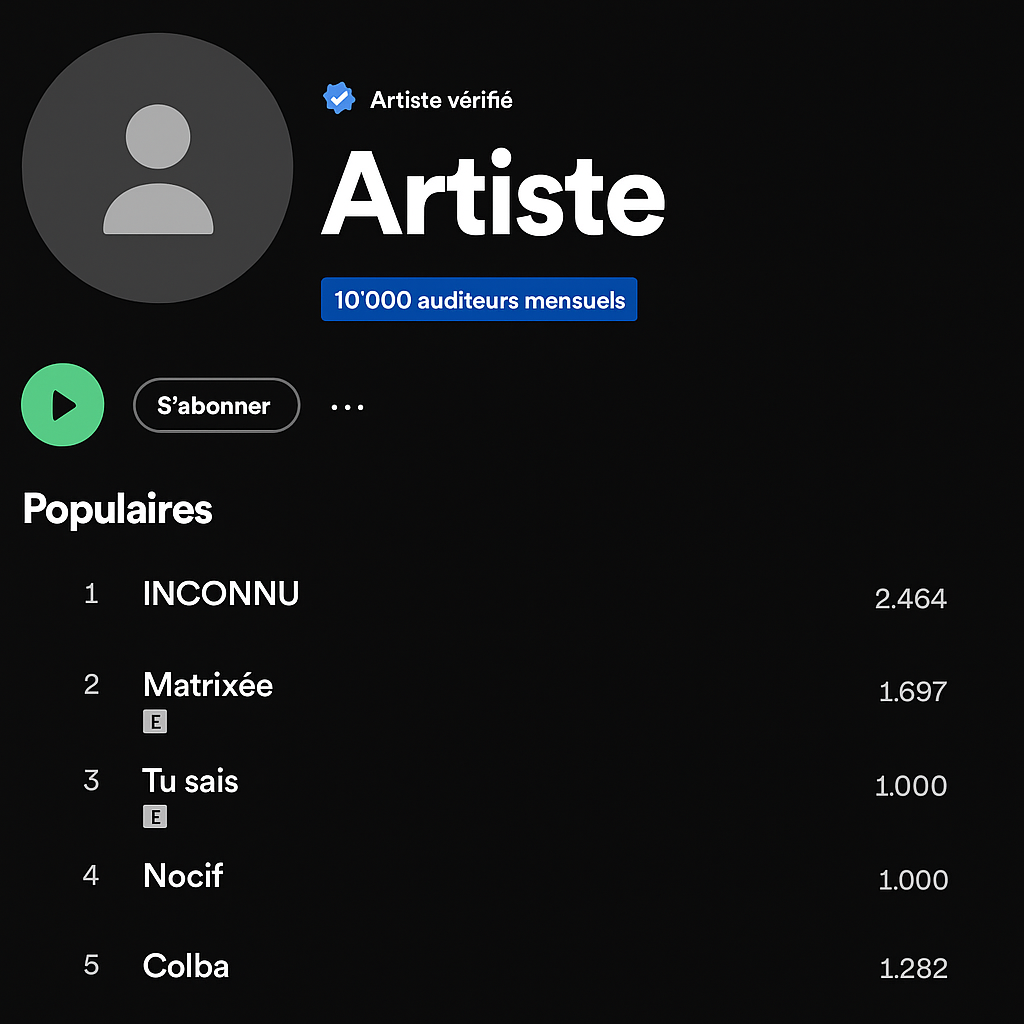Viewport: 1024px width, 1024px height.
Task: Click the person silhouette in the avatar
Action: pos(159,170)
